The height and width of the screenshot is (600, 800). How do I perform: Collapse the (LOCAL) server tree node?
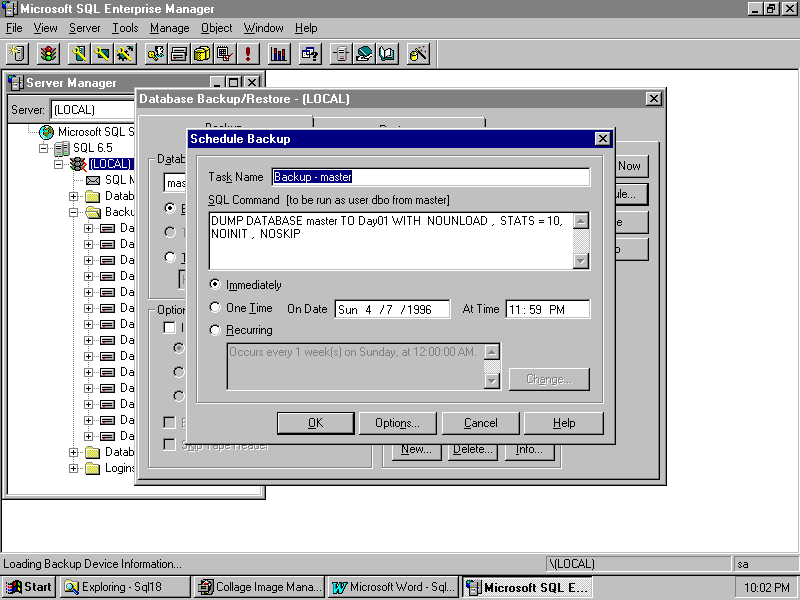click(x=59, y=164)
